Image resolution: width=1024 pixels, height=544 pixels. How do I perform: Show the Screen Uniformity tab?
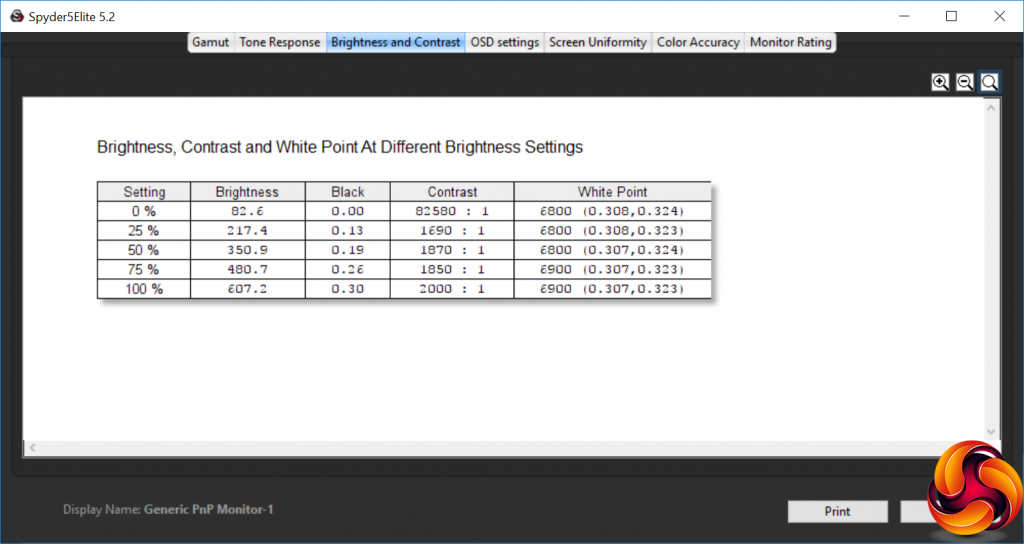[598, 42]
